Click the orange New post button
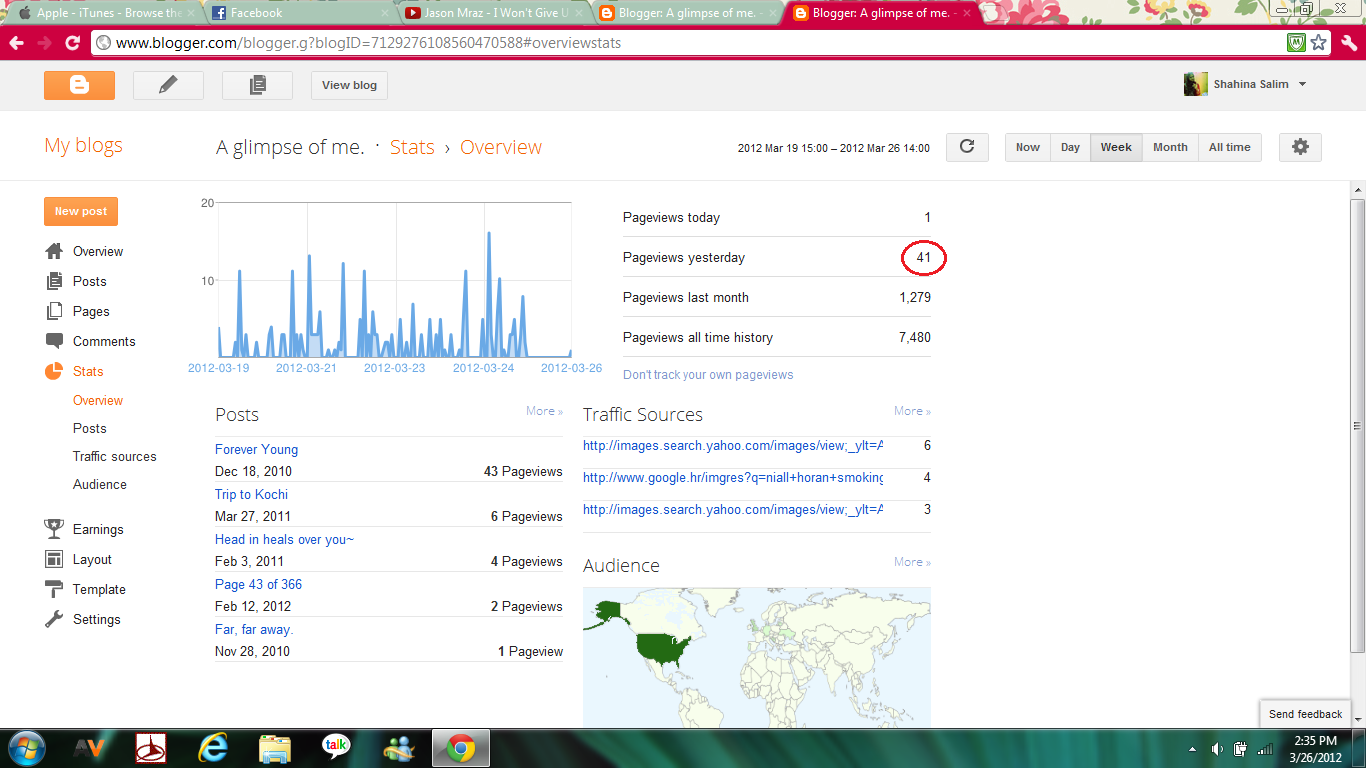This screenshot has height=768, width=1366. pyautogui.click(x=81, y=211)
